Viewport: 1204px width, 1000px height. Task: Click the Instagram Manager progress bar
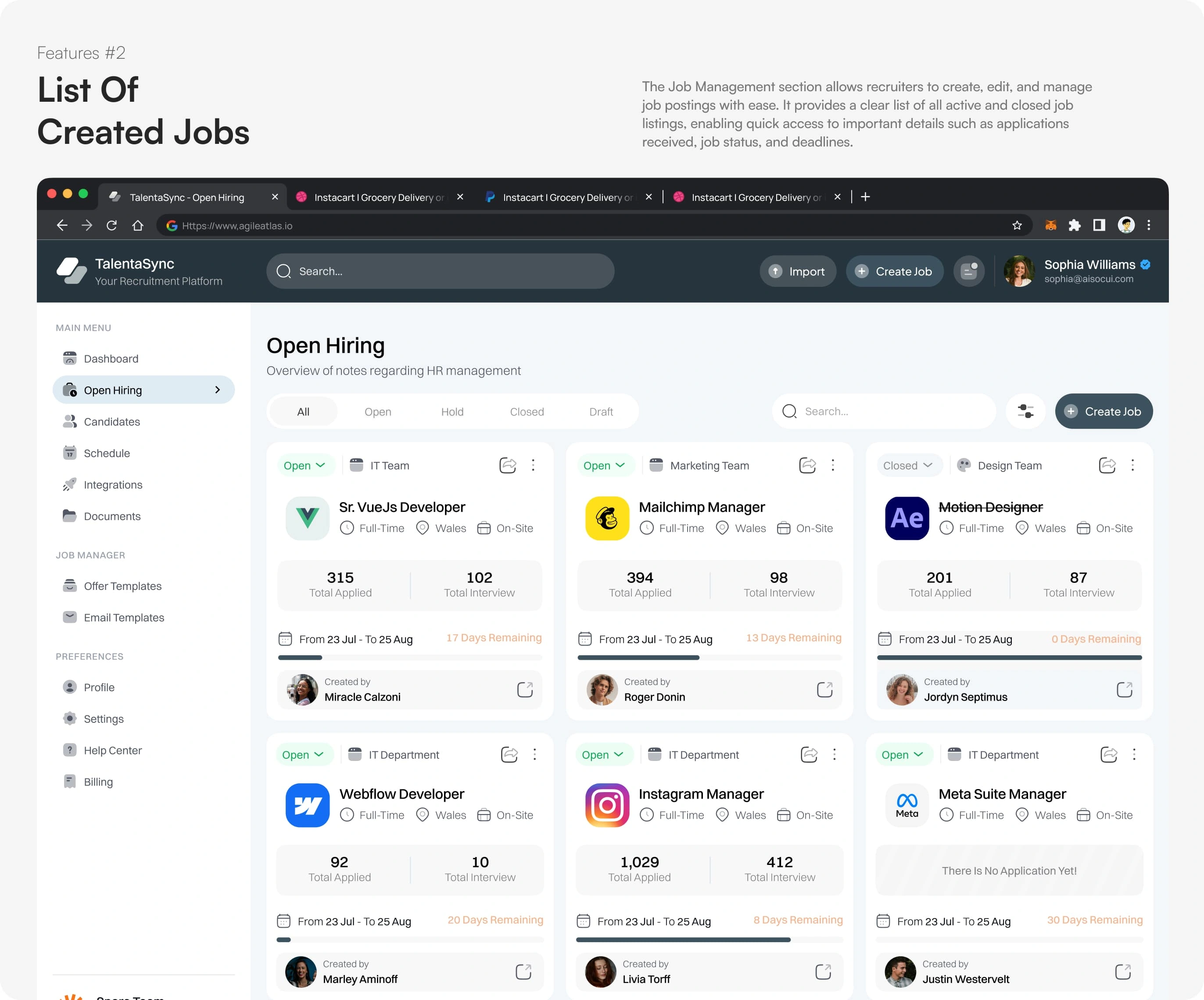[x=710, y=940]
